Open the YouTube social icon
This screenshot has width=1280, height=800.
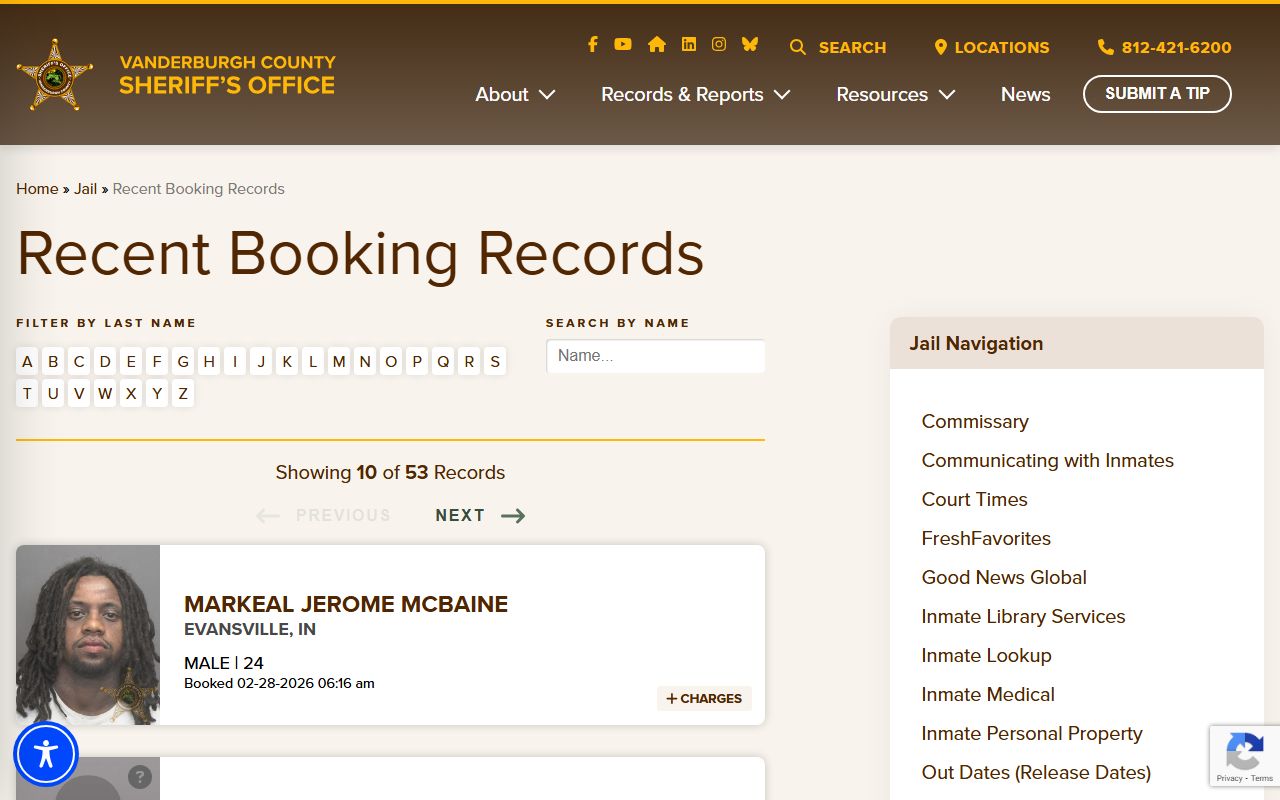click(623, 44)
